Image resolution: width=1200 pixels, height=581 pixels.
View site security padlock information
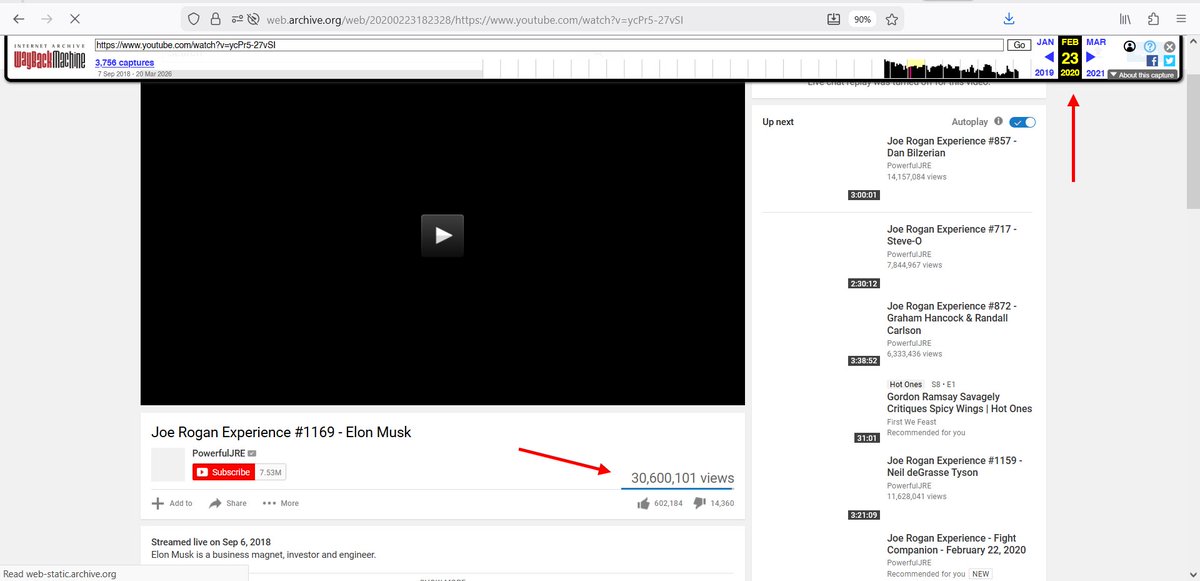(215, 19)
